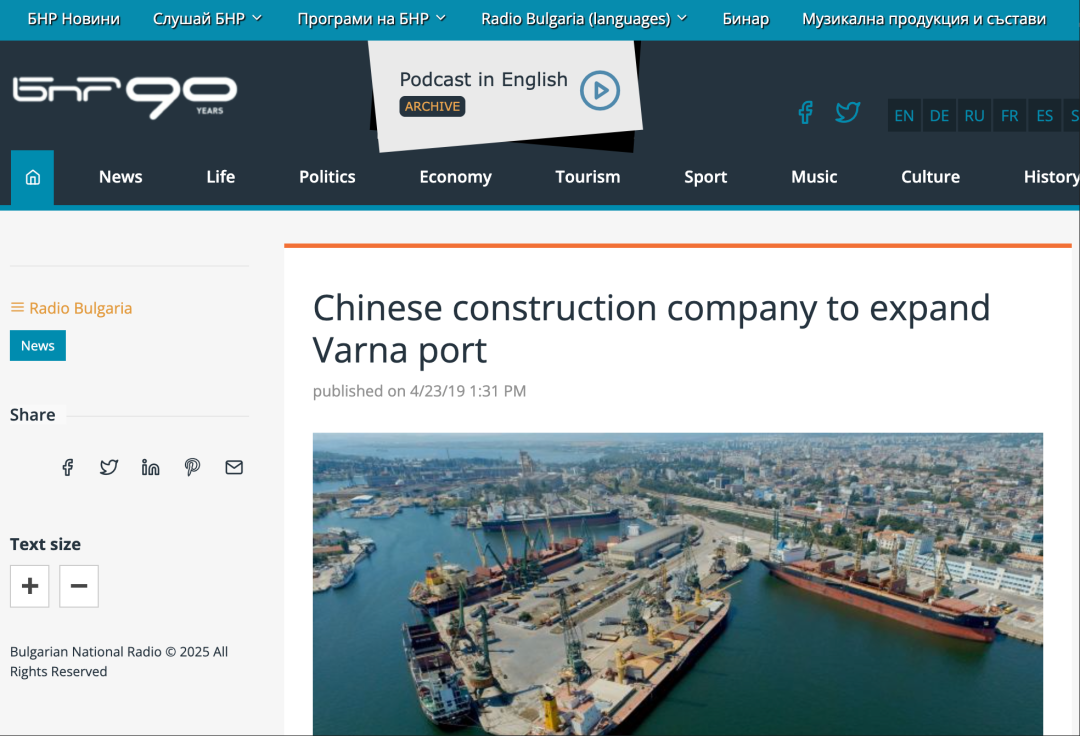Viewport: 1080px width, 736px height.
Task: Expand the Слушай БНР dropdown
Action: tap(207, 19)
